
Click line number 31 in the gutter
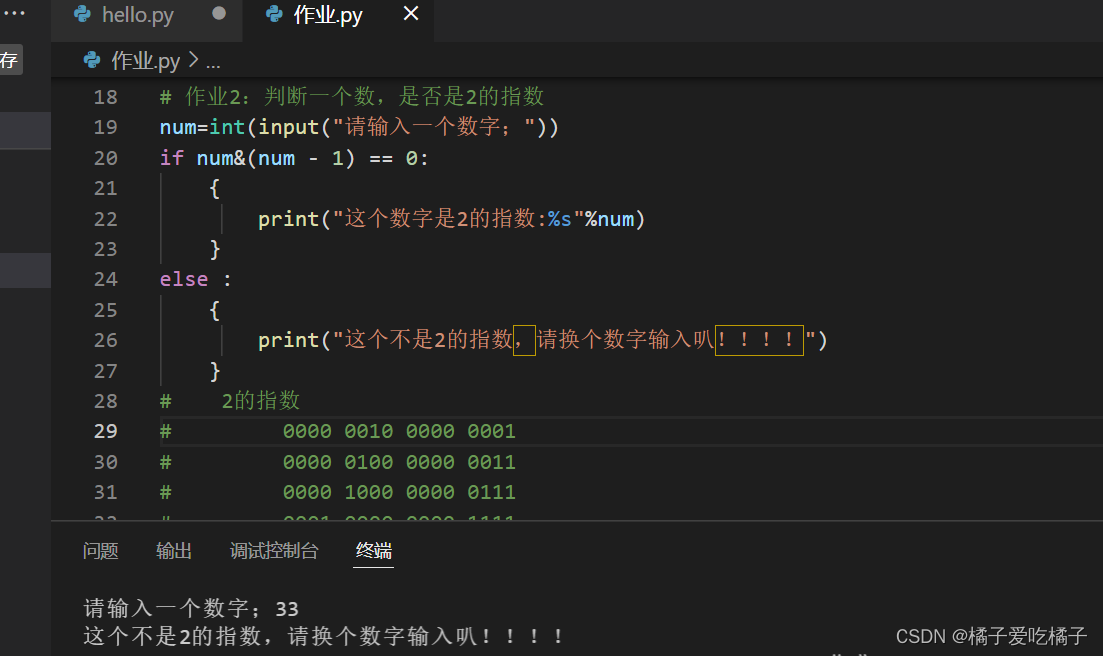pos(106,492)
